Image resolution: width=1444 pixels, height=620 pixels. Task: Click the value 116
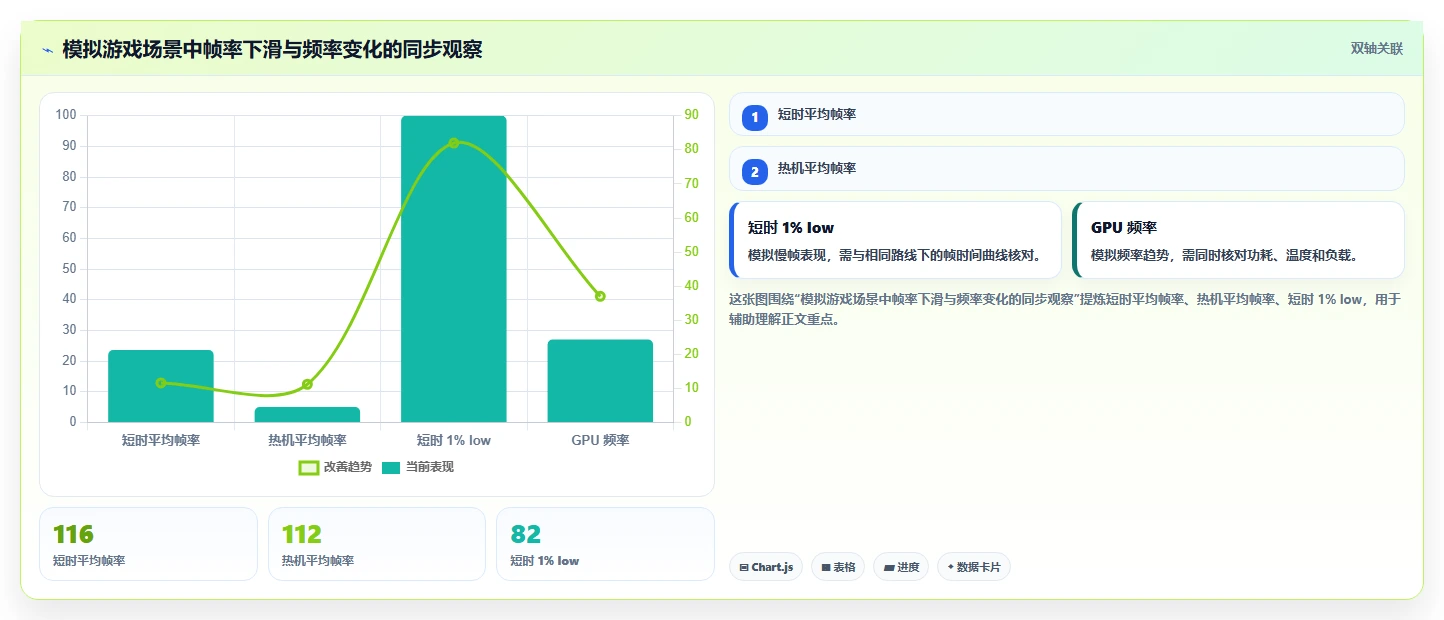[x=73, y=535]
